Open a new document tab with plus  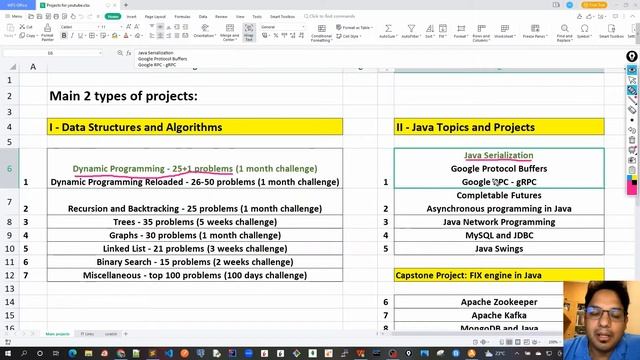click(126, 5)
